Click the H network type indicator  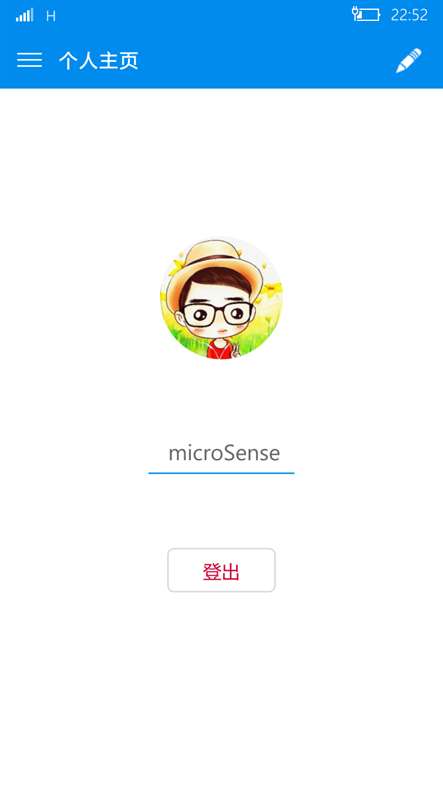click(x=51, y=16)
